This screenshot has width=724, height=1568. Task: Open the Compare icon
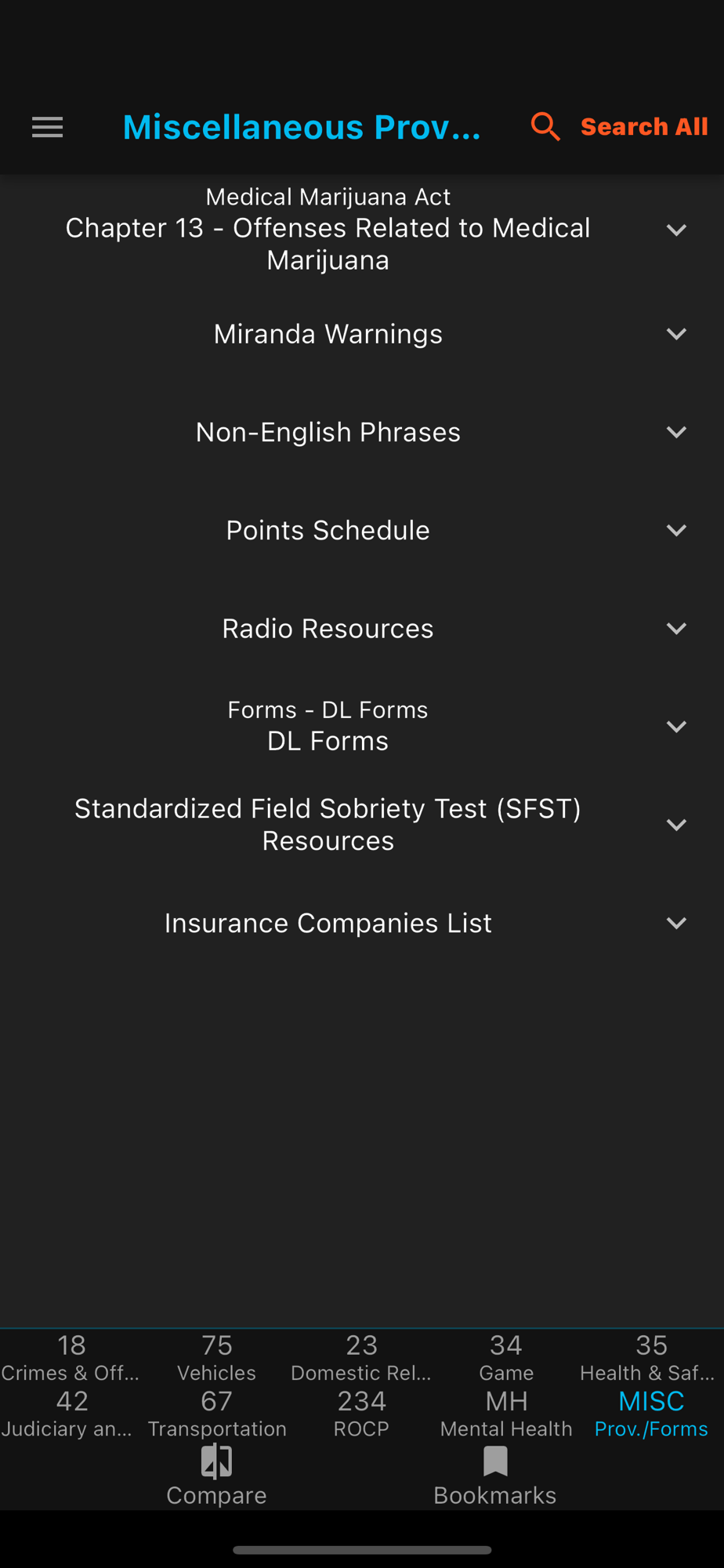[x=216, y=1461]
